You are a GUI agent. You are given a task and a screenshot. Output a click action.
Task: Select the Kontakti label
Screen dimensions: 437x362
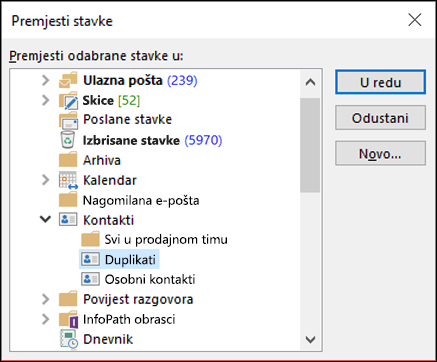tap(108, 220)
